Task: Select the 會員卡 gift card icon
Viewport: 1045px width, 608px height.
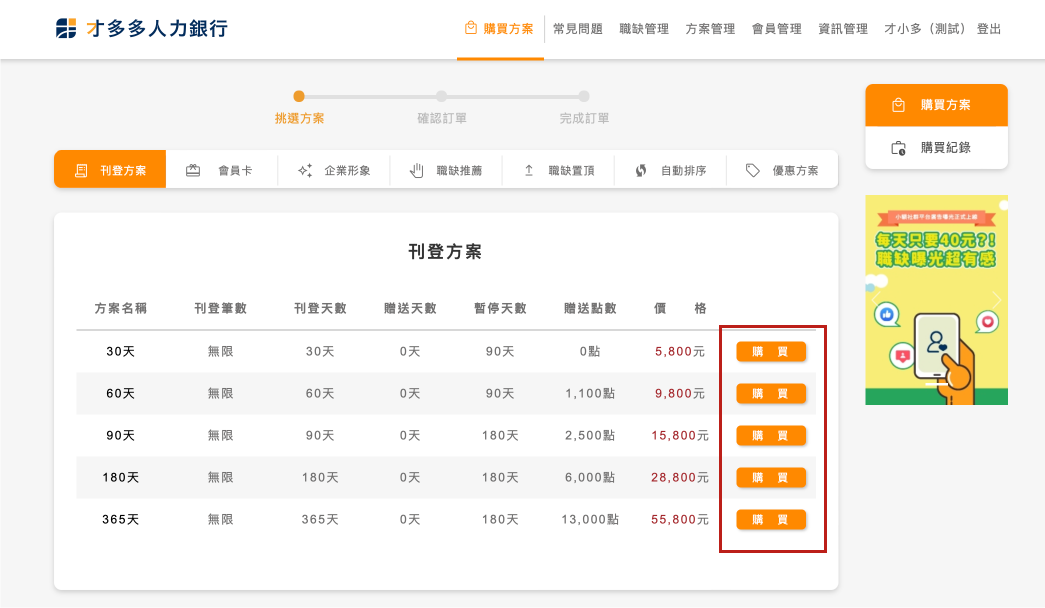Action: point(193,170)
